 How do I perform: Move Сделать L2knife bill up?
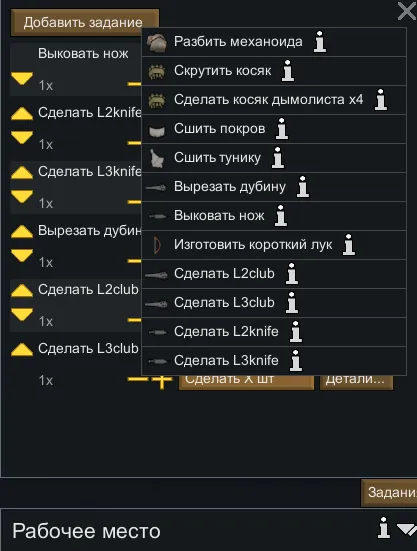[22, 114]
